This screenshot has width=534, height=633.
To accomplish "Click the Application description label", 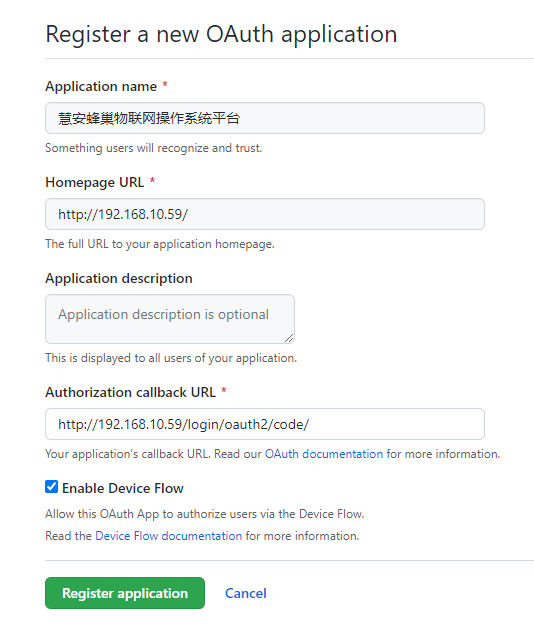I will (x=119, y=279).
